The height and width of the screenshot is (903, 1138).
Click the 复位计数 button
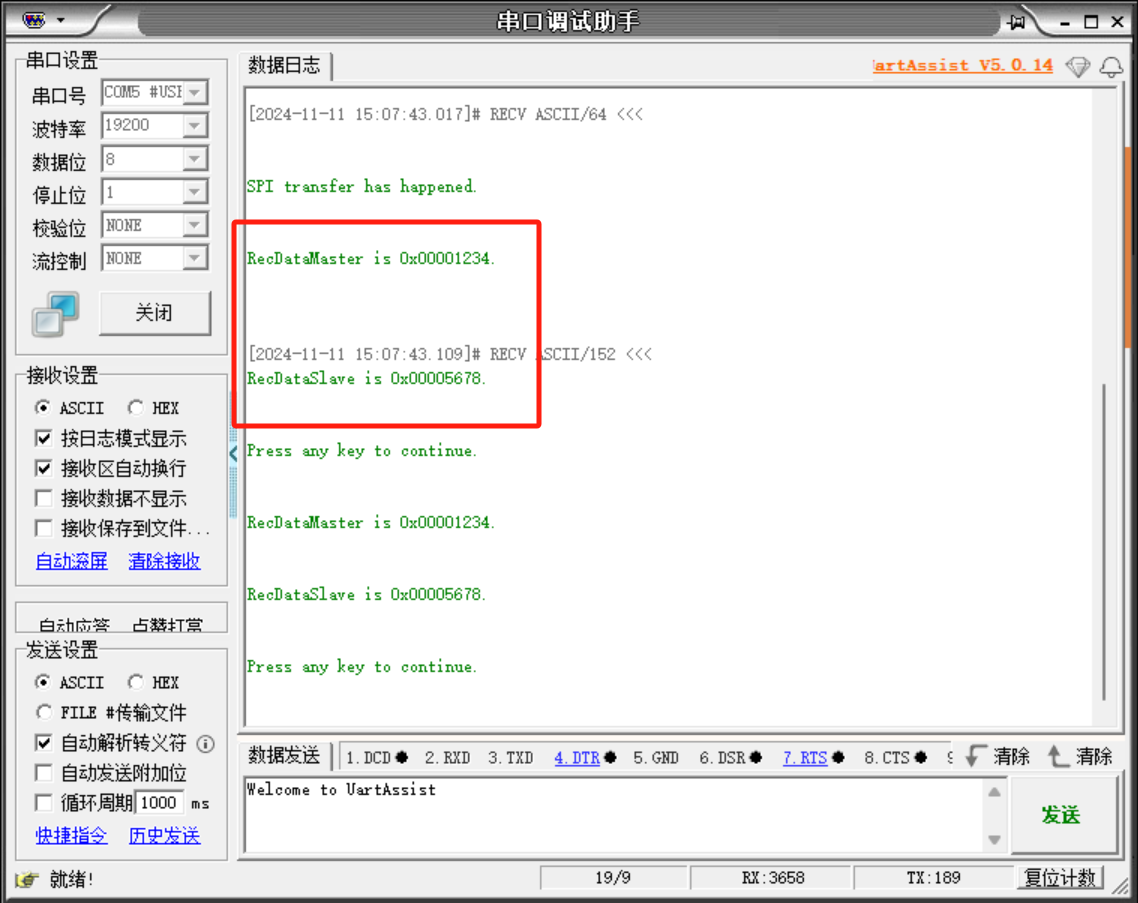(x=1060, y=878)
